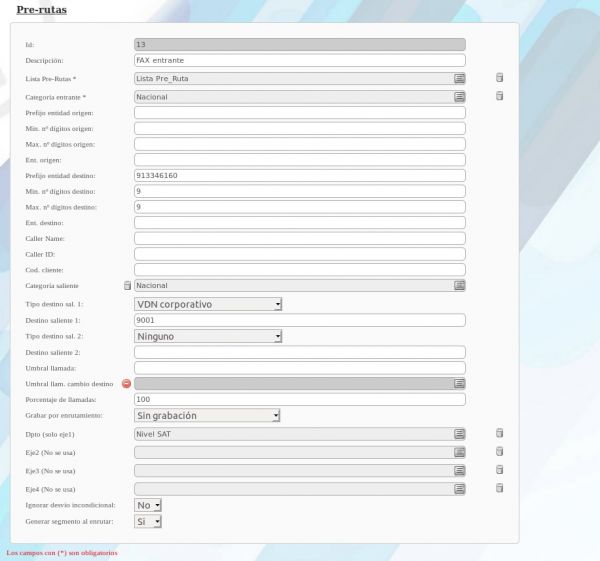The image size is (600, 561).
Task: Open list picker icon for Categoría entrante
Action: pos(459,97)
